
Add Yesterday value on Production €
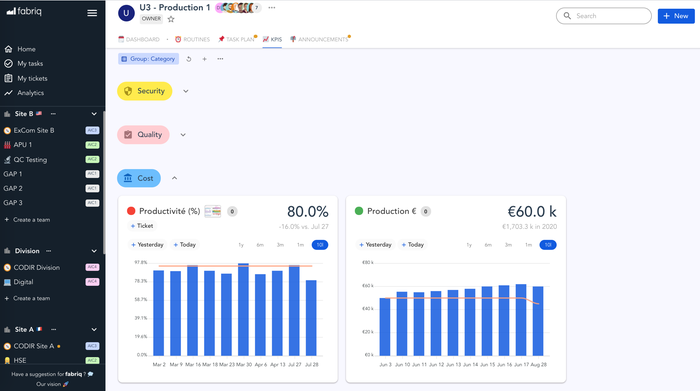375,245
